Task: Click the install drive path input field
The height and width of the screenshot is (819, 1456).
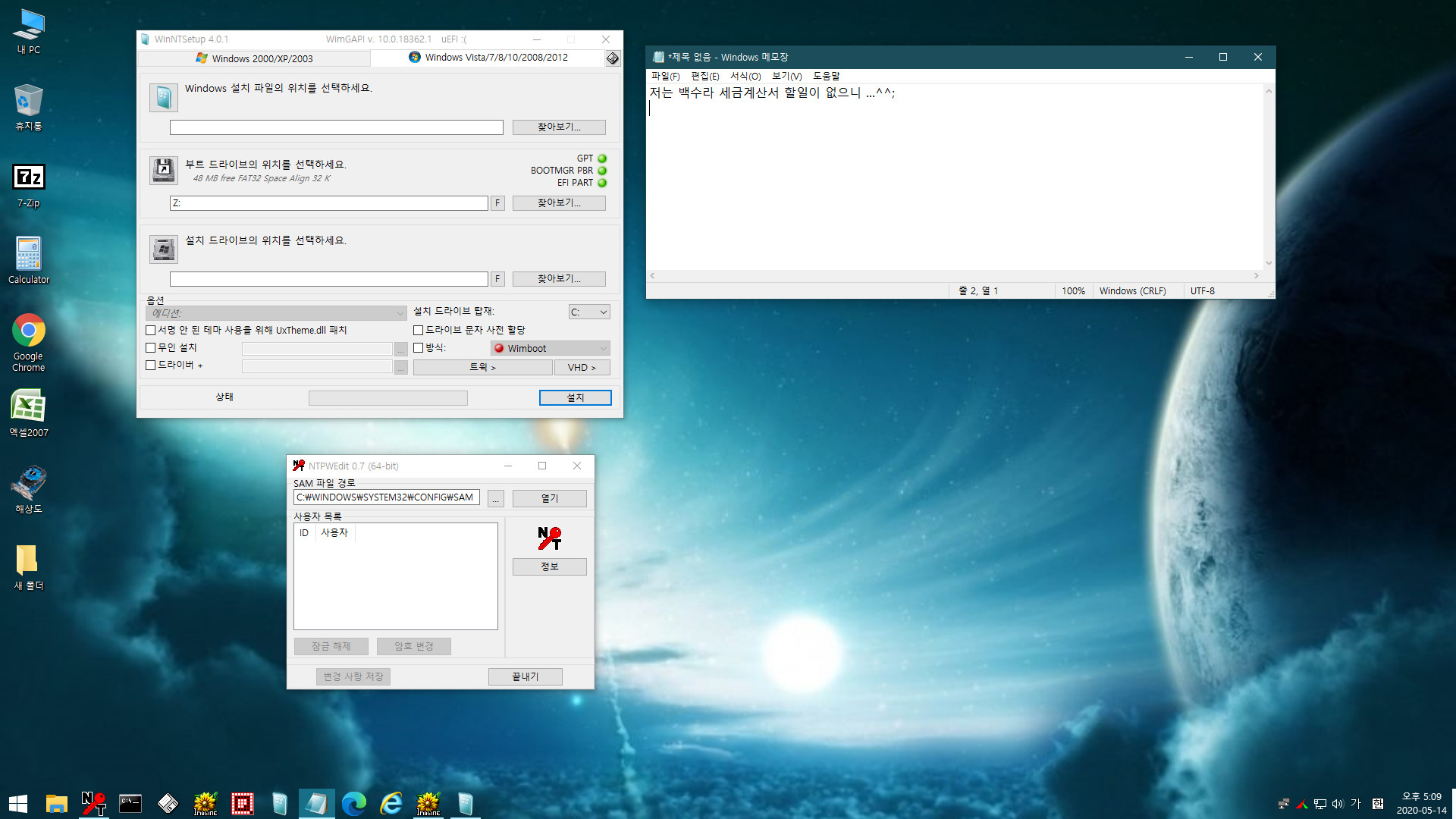Action: 329,278
